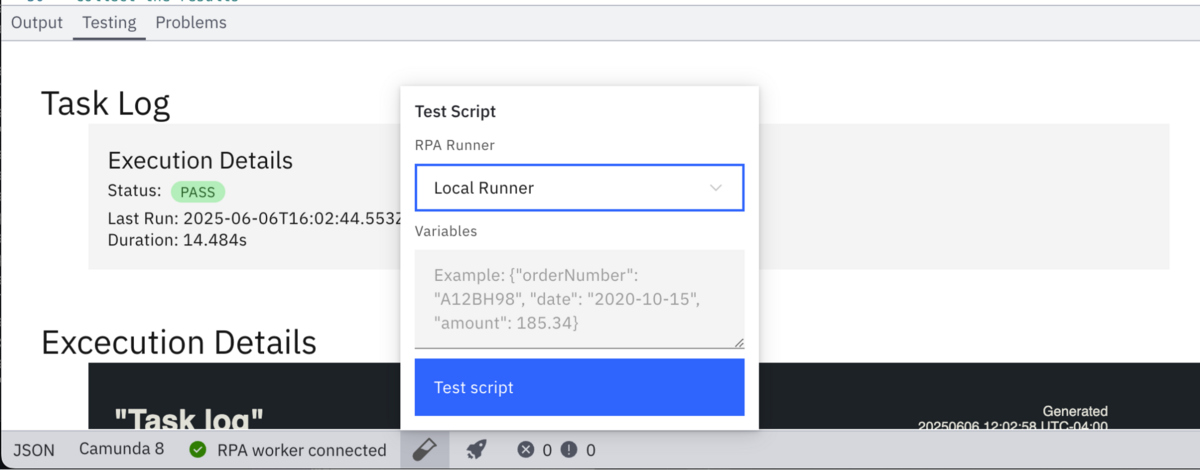Screen dimensions: 1200x470
Task: Click the blue Test script button
Action: point(580,387)
